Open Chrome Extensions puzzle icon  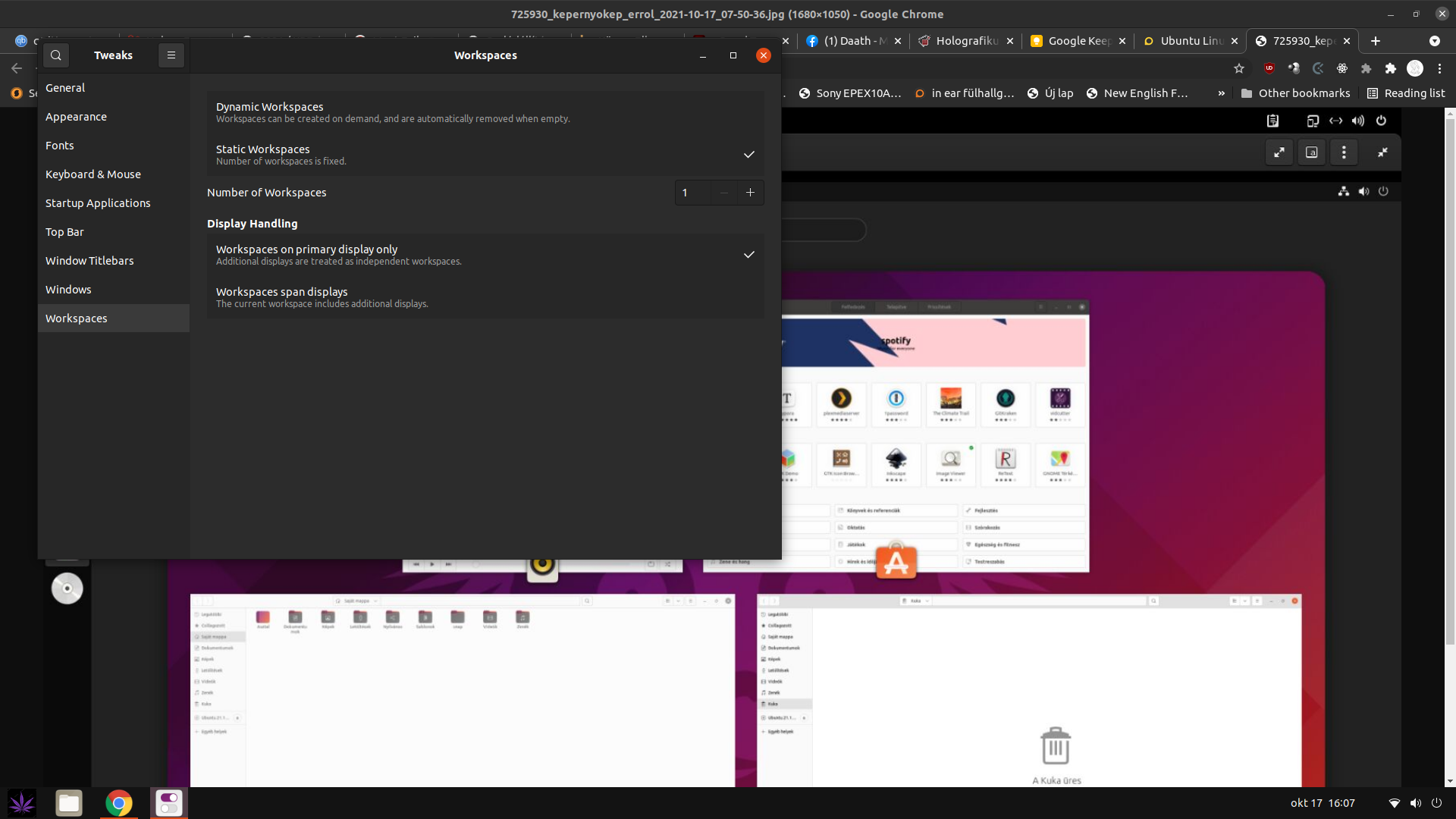pyautogui.click(x=1391, y=68)
